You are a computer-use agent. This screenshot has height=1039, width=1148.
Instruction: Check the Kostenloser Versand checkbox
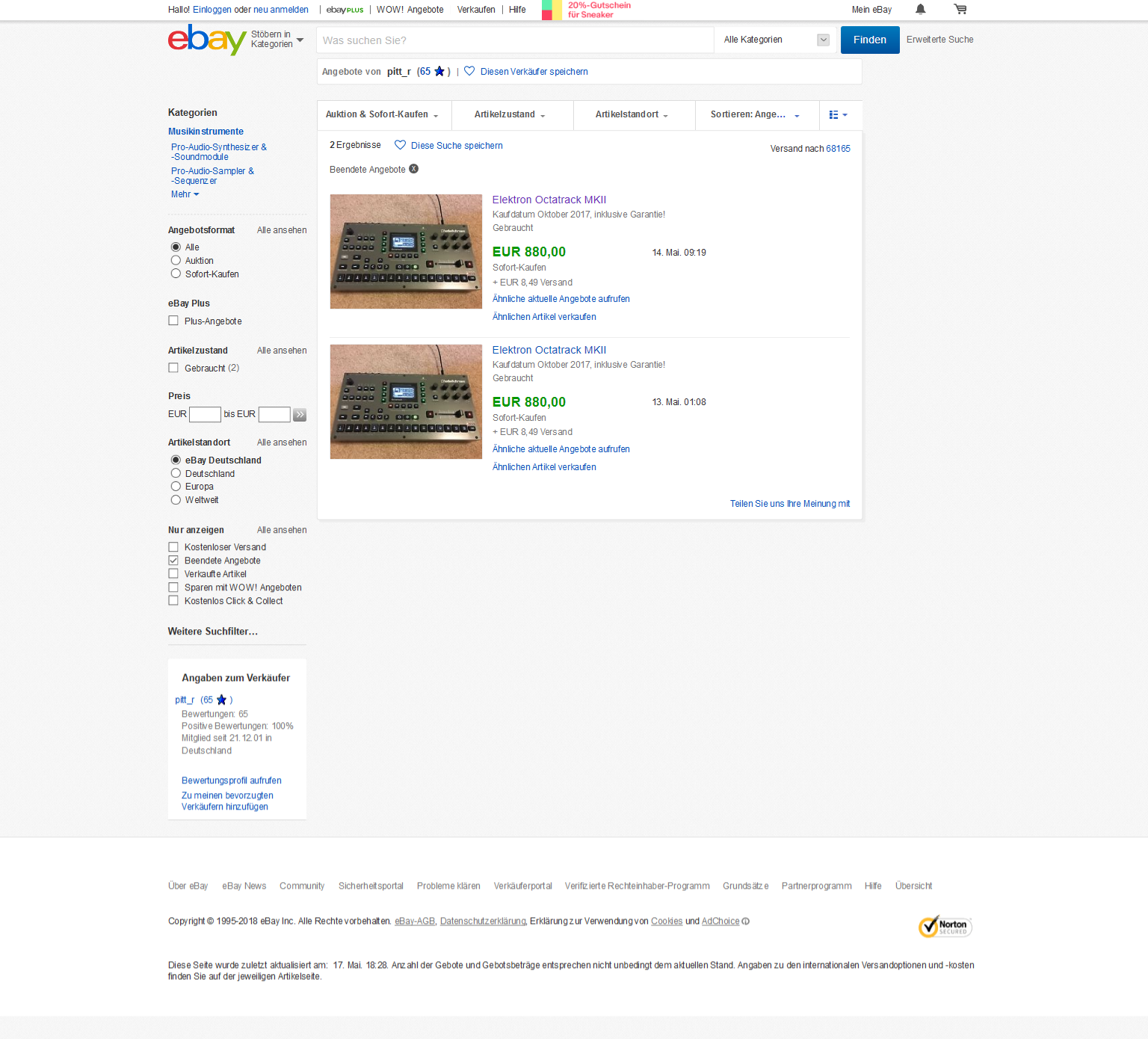point(173,547)
